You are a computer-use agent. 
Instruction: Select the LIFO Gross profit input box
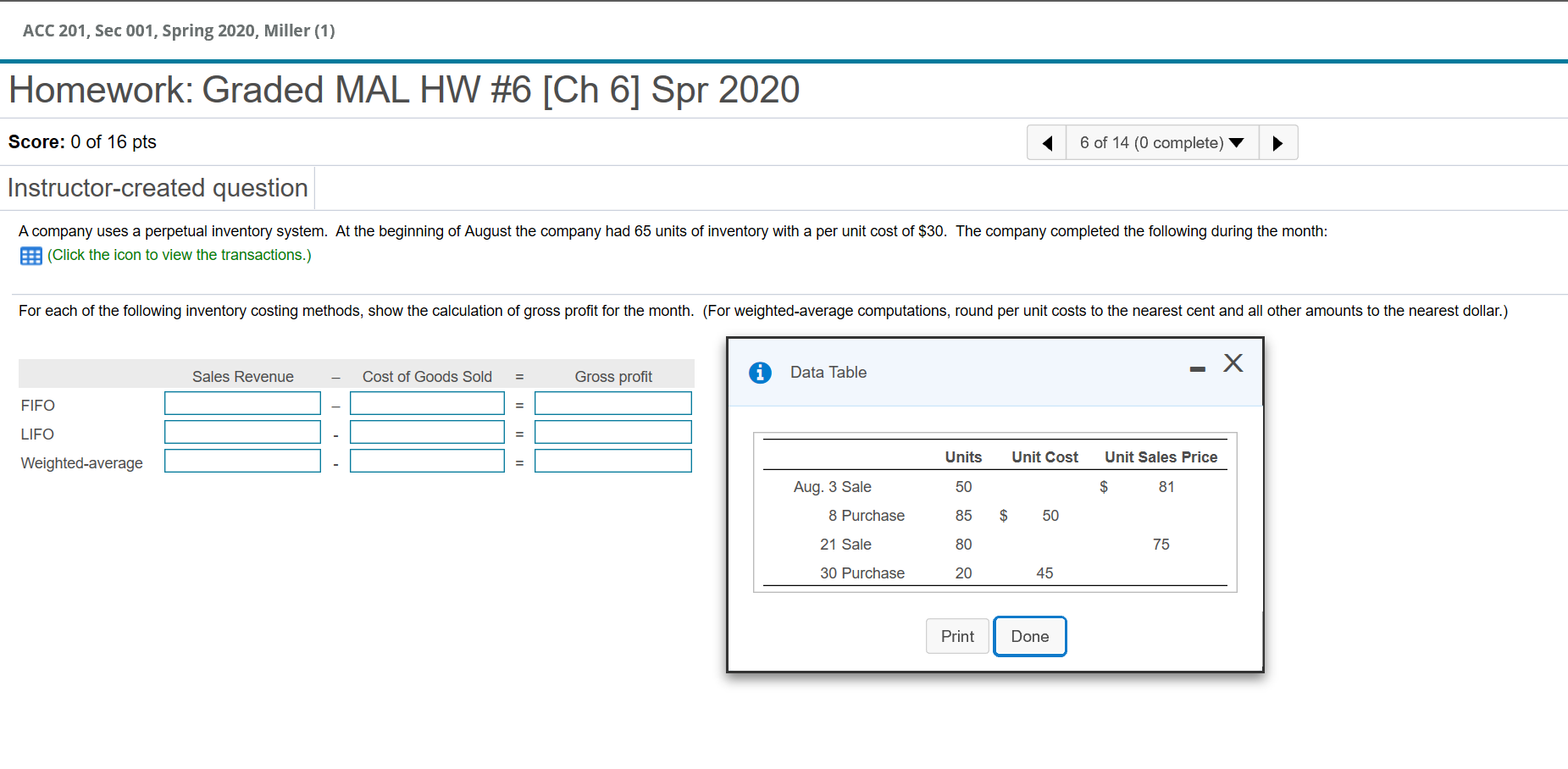[612, 432]
